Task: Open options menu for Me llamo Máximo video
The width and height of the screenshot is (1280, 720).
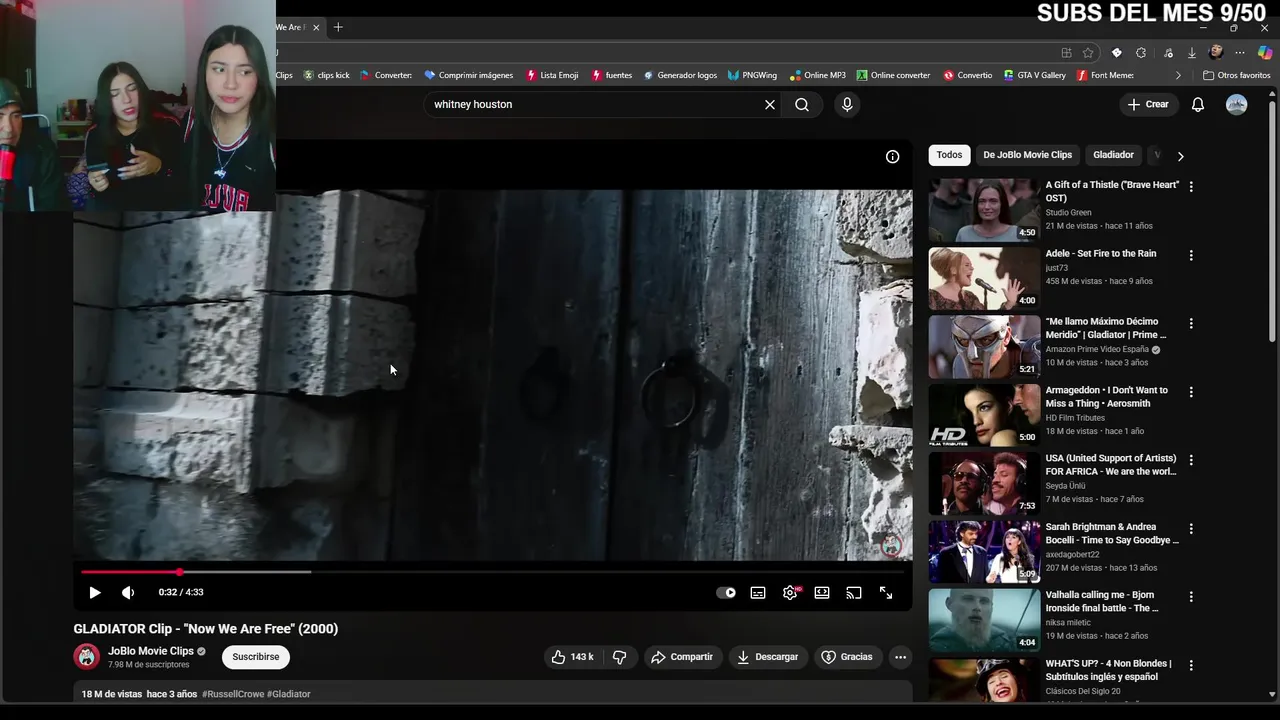Action: pos(1191,324)
